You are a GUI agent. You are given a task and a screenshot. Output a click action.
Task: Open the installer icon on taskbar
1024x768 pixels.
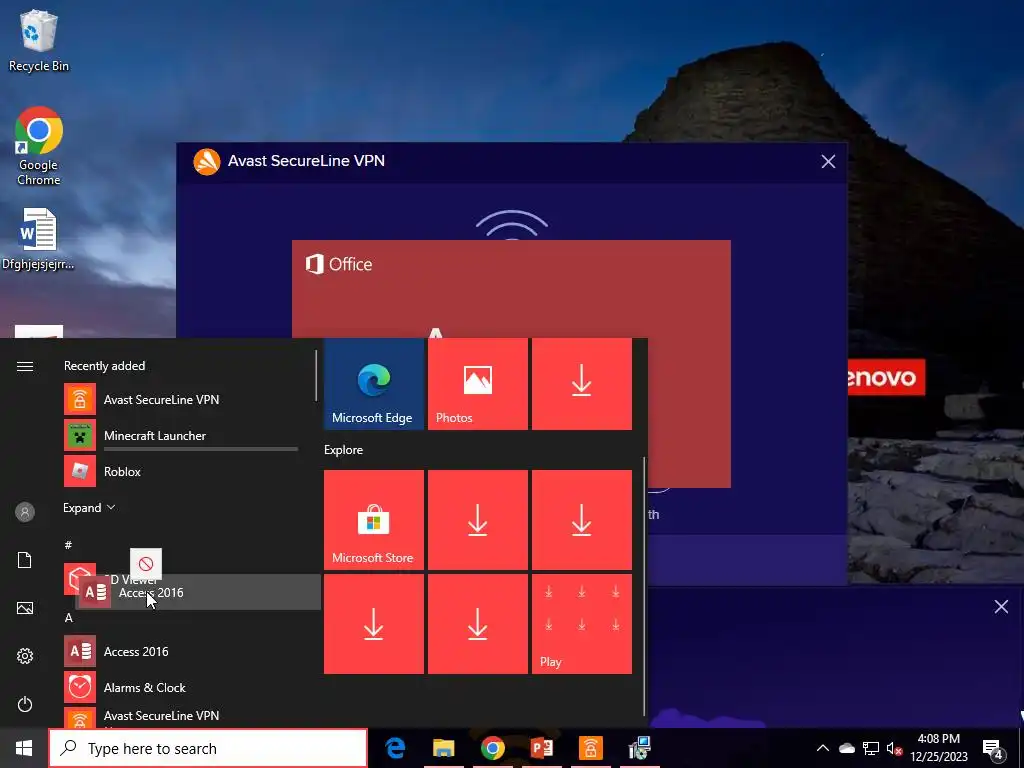(x=639, y=748)
